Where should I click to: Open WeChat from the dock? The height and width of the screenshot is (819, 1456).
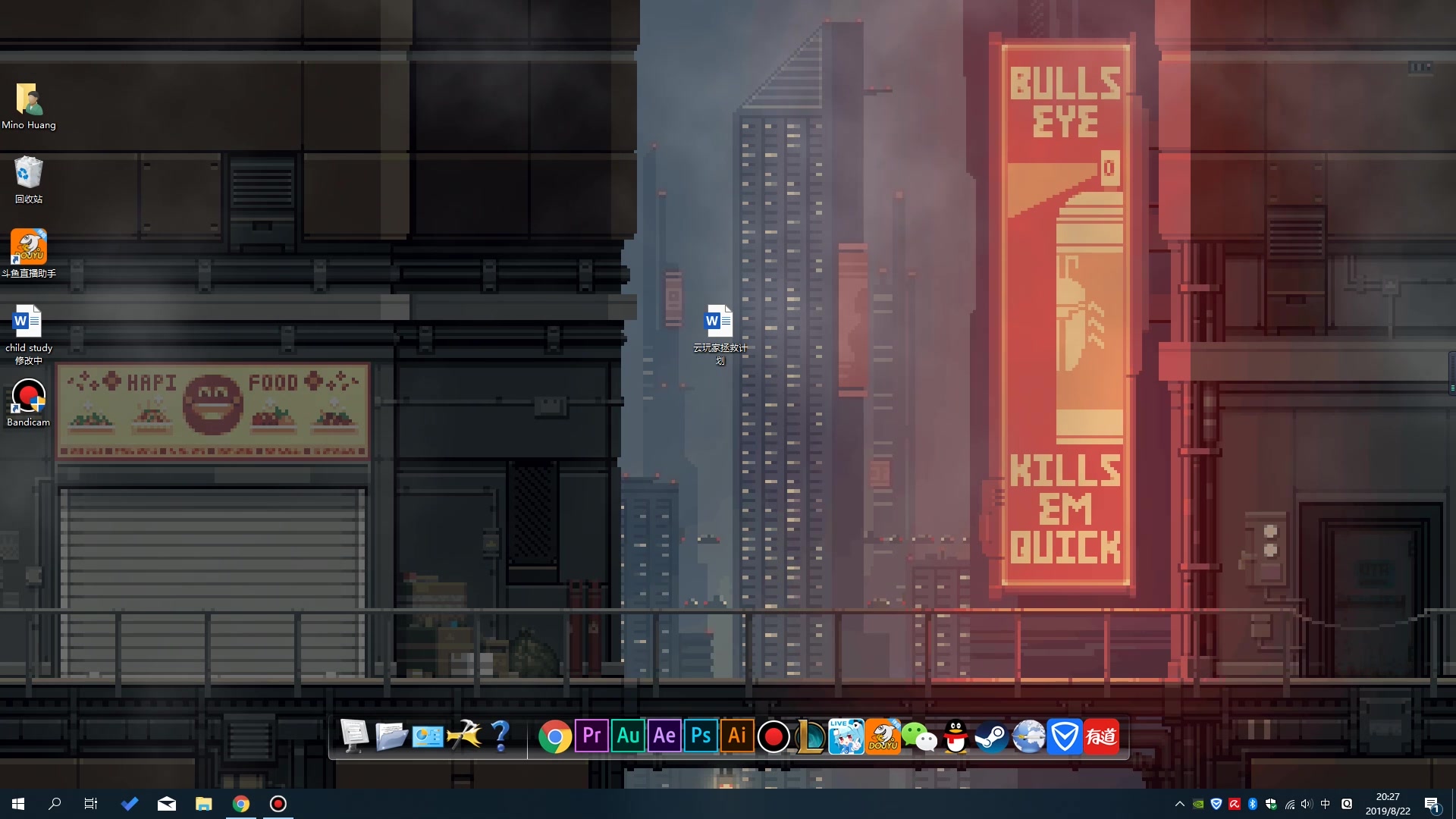tap(919, 736)
